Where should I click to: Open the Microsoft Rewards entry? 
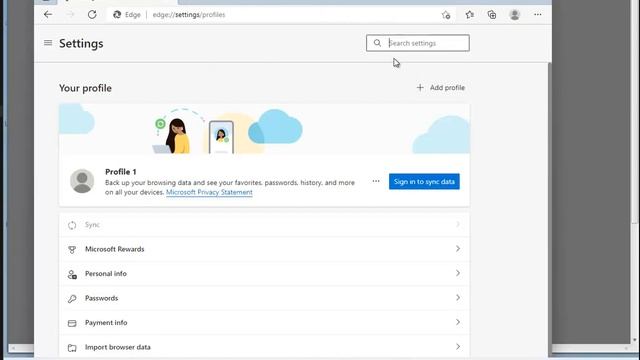(x=264, y=249)
